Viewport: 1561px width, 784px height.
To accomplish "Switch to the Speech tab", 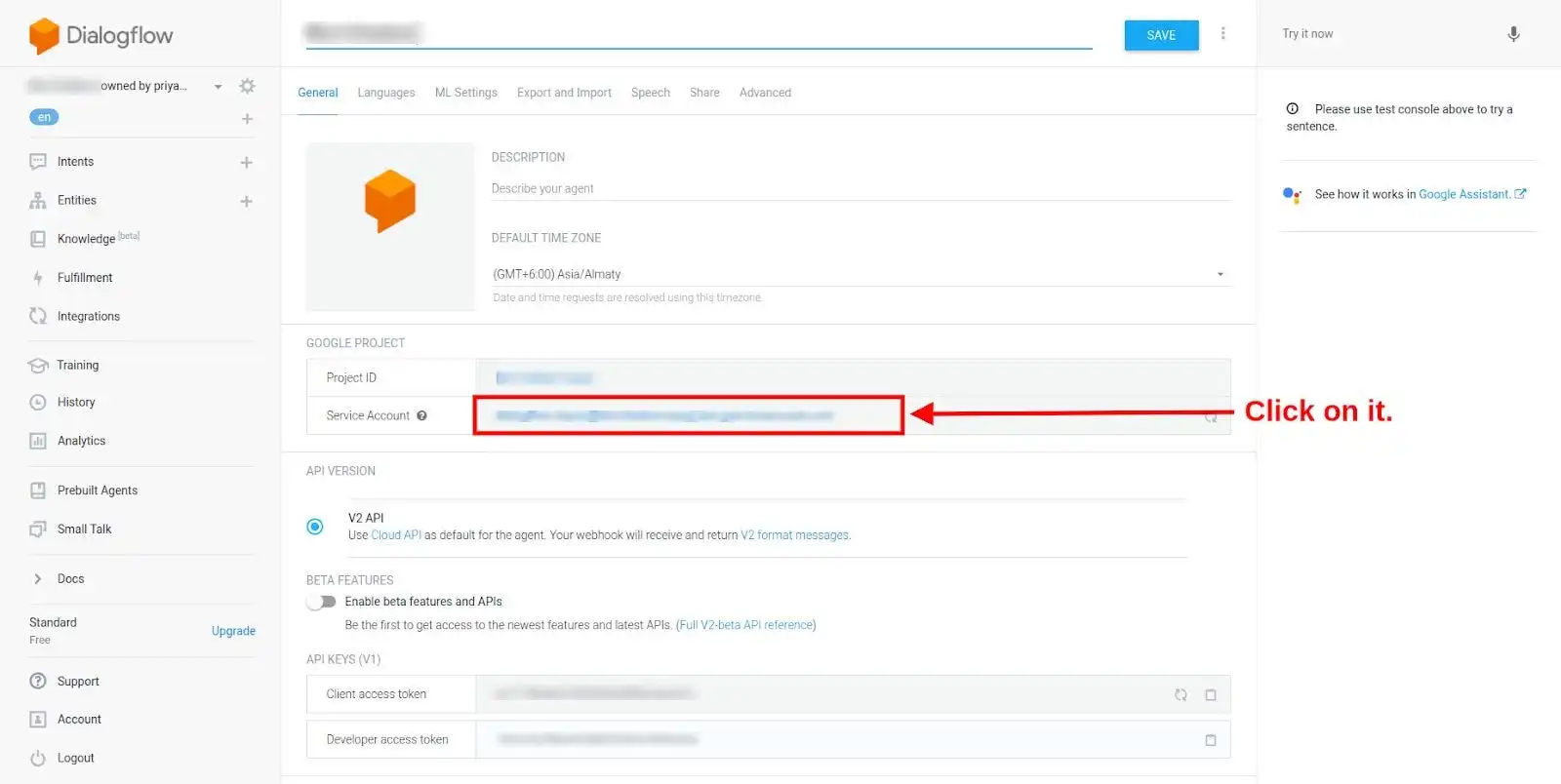I will pyautogui.click(x=651, y=93).
